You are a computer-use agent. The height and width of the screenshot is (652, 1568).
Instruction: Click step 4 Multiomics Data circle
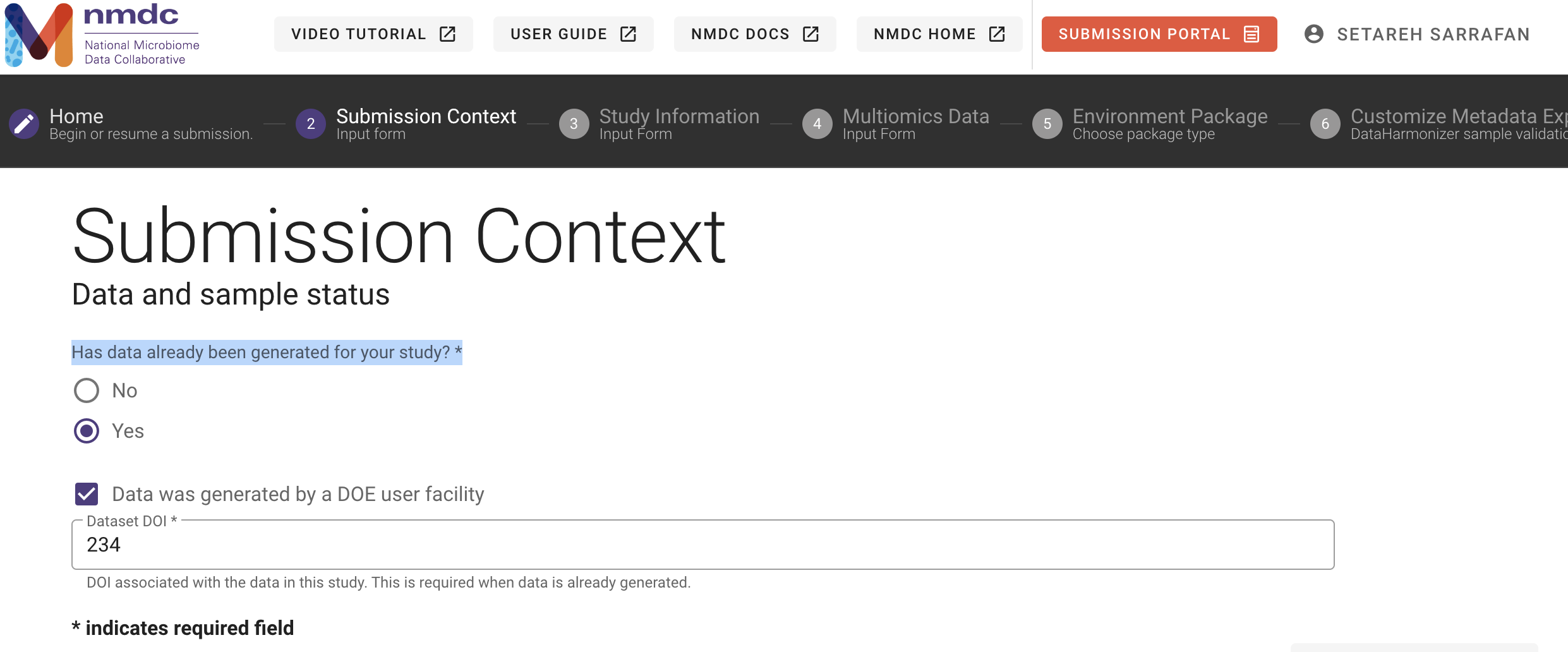817,123
